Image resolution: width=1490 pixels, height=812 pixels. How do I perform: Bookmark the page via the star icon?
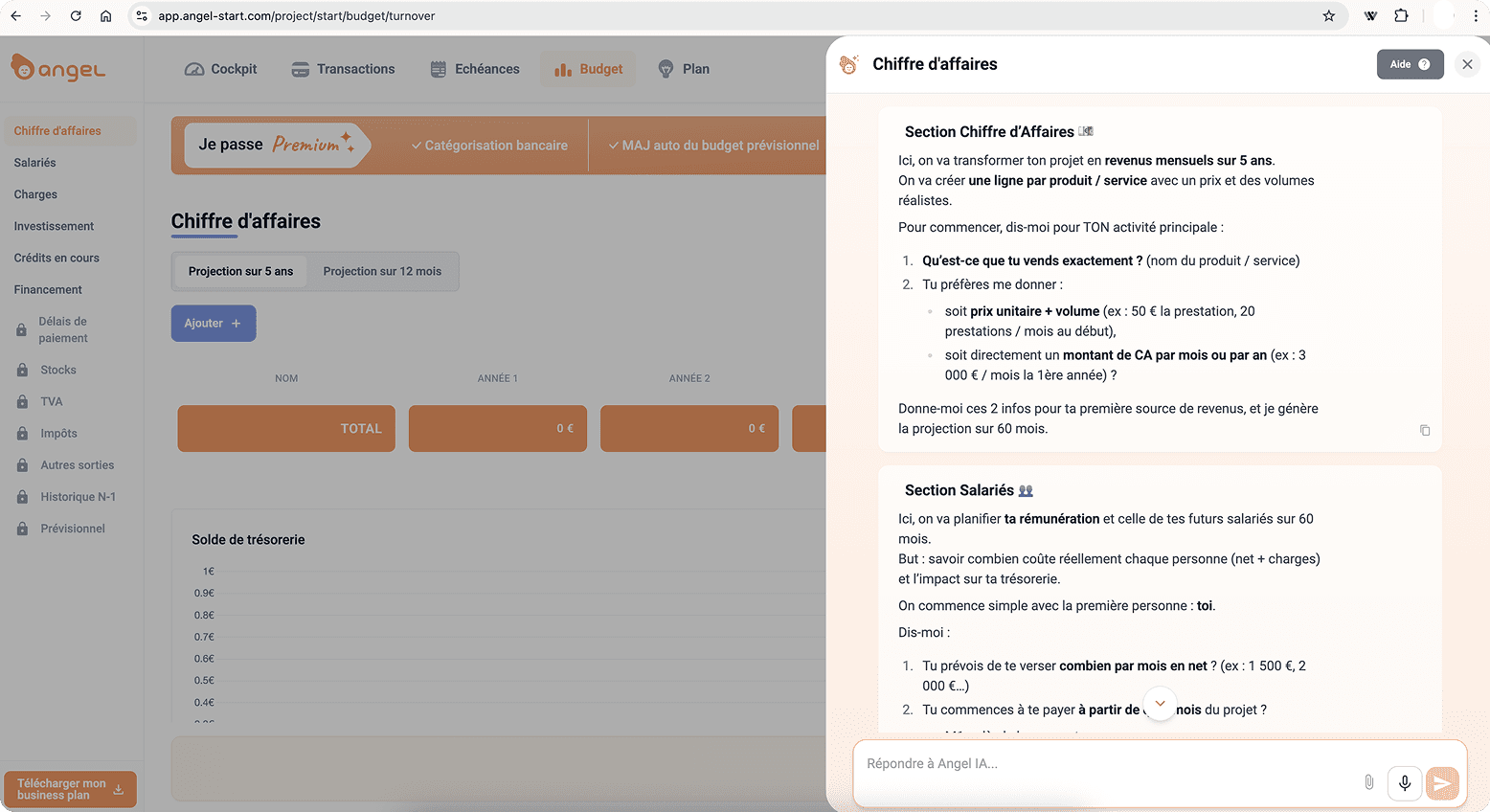(1328, 15)
